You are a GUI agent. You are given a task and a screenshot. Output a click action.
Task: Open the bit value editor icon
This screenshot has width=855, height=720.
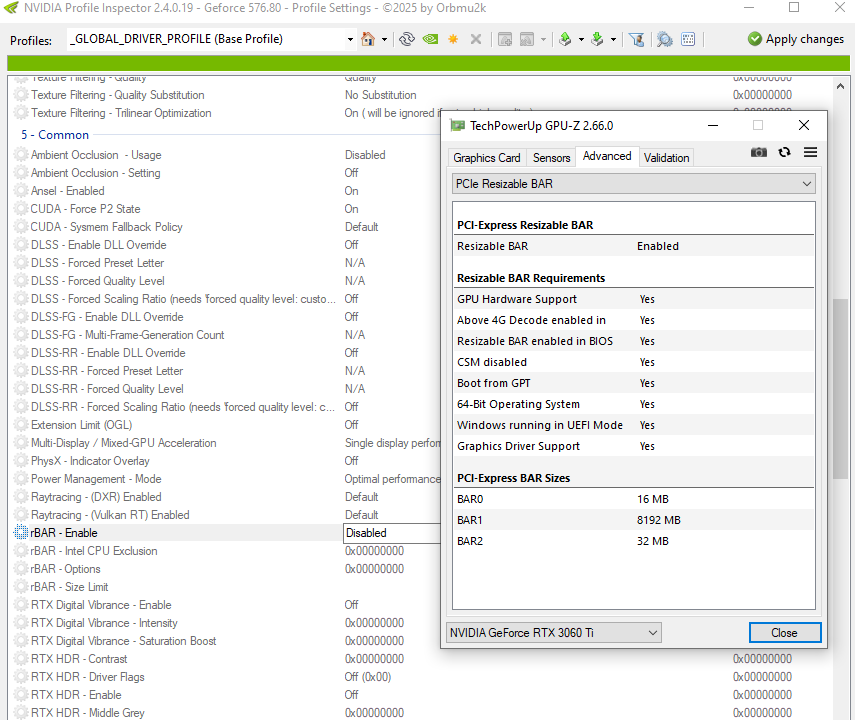[x=688, y=39]
